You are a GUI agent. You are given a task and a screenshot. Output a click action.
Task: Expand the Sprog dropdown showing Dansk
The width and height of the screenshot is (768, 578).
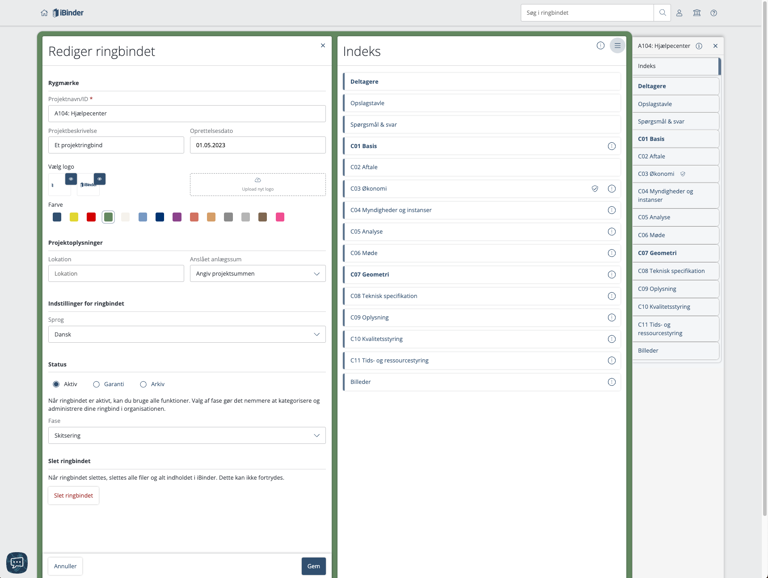(x=186, y=335)
